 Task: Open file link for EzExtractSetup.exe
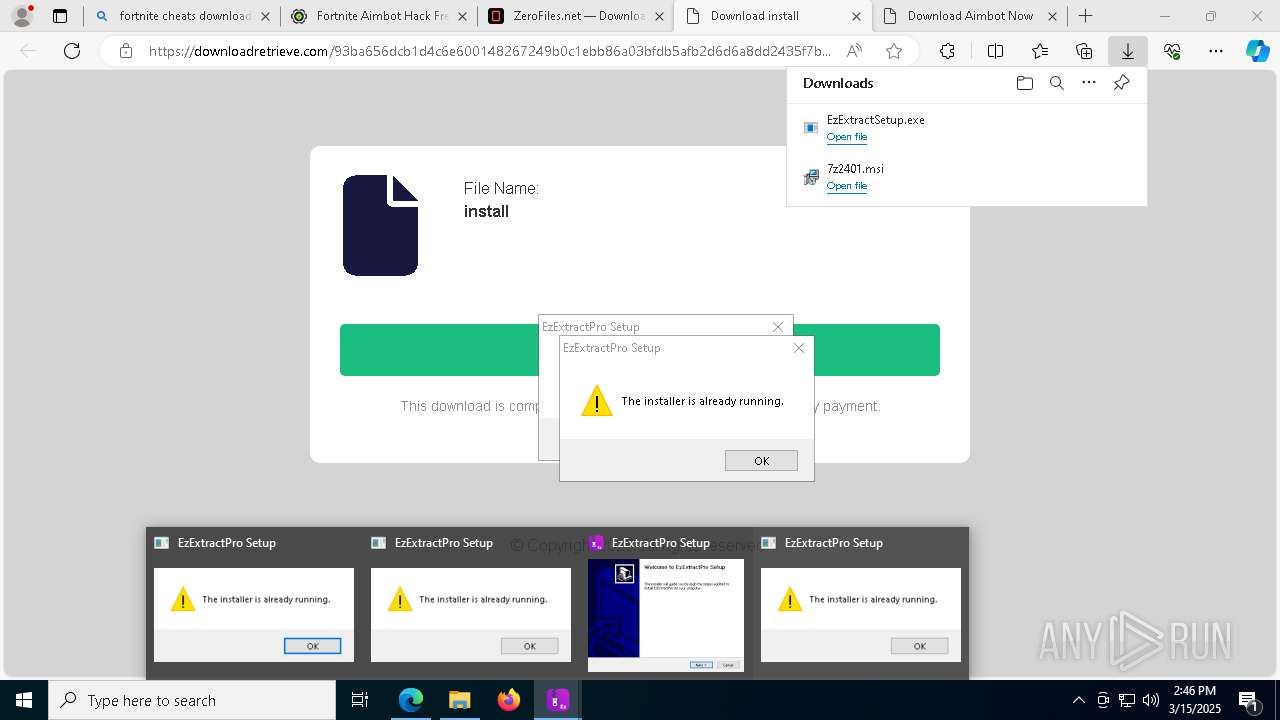pos(847,137)
